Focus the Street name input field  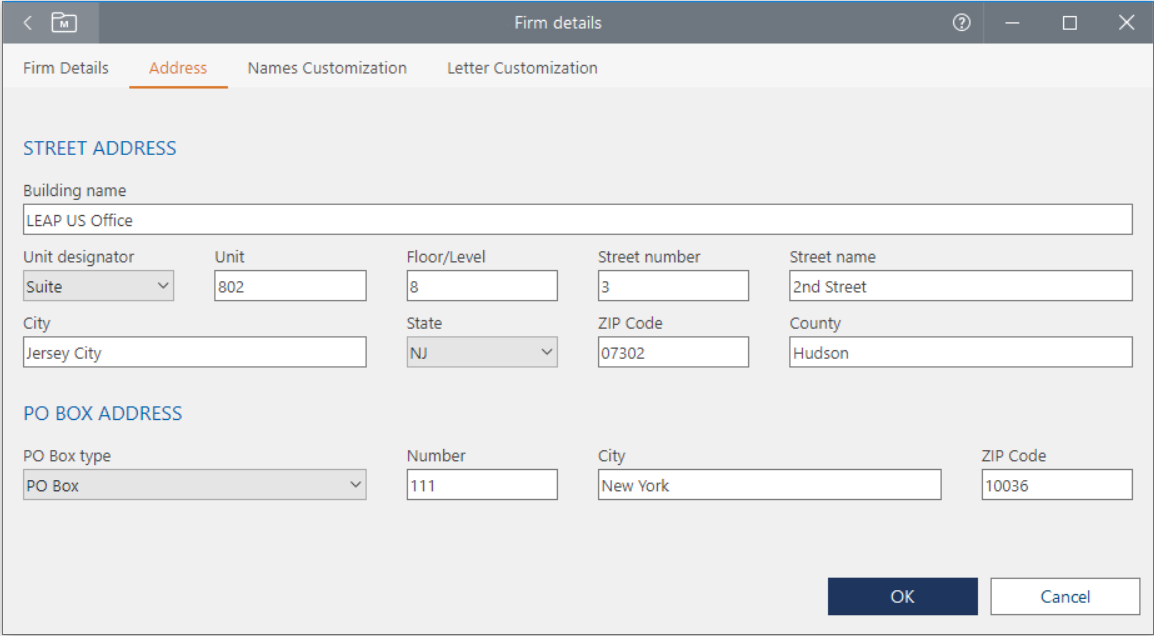tap(960, 286)
